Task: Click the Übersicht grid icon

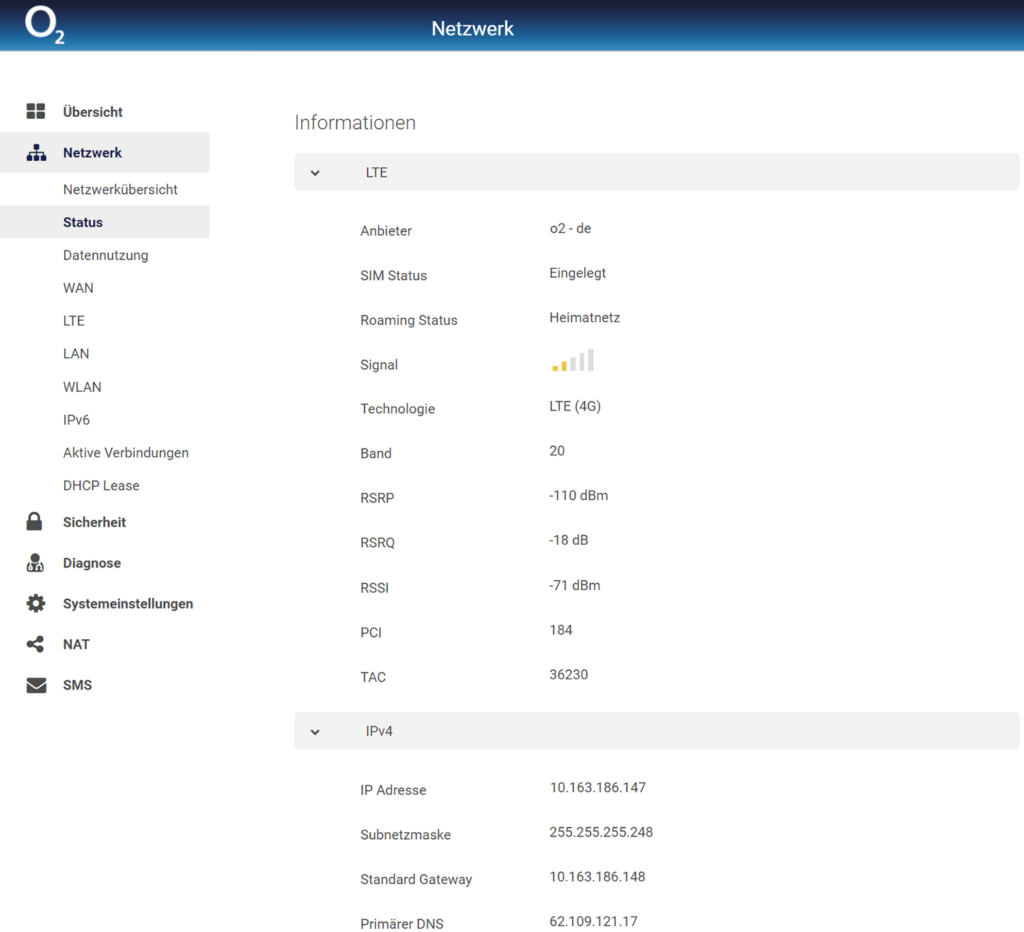Action: pos(36,112)
